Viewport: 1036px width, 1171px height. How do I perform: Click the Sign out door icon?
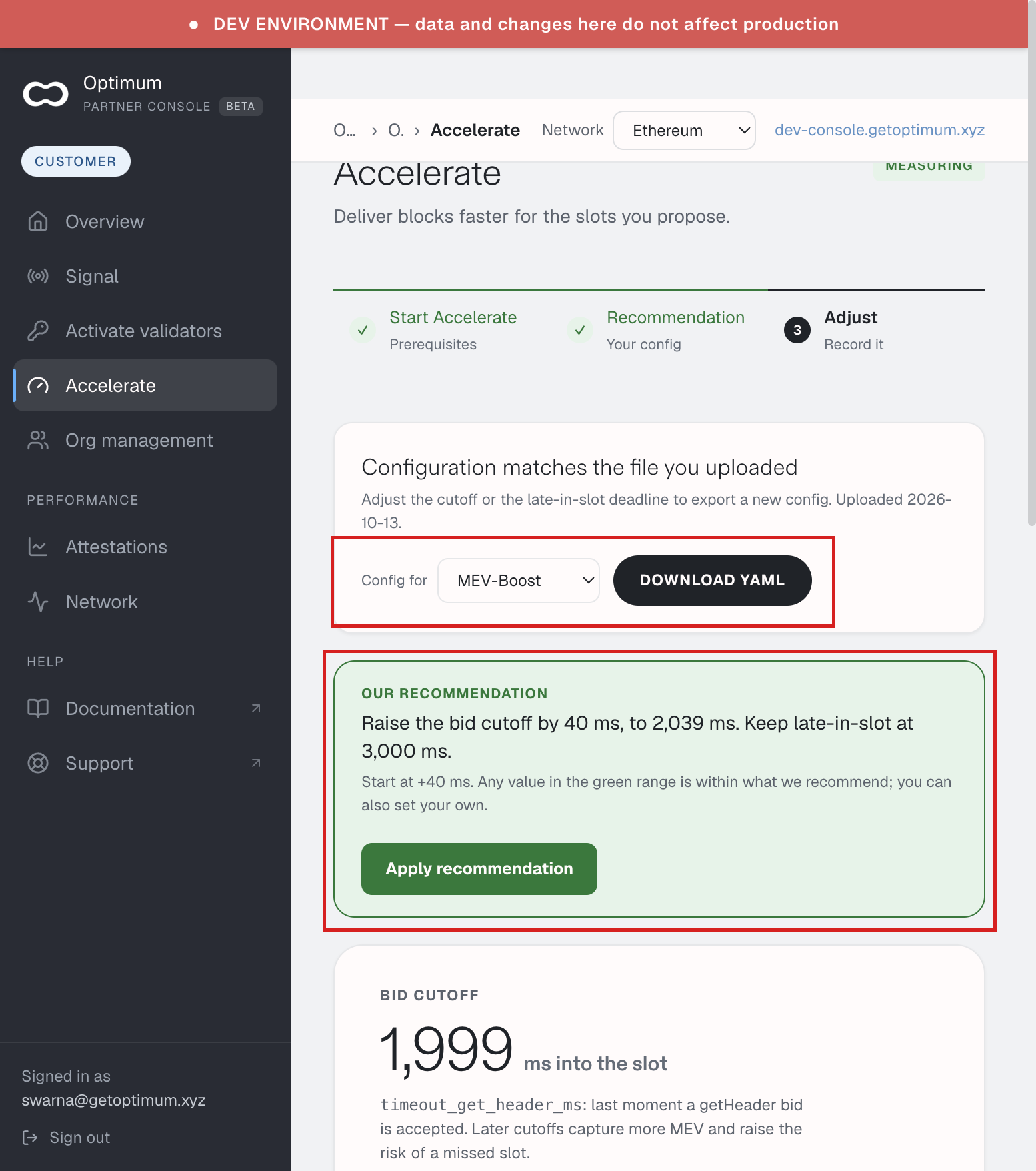tap(30, 1138)
